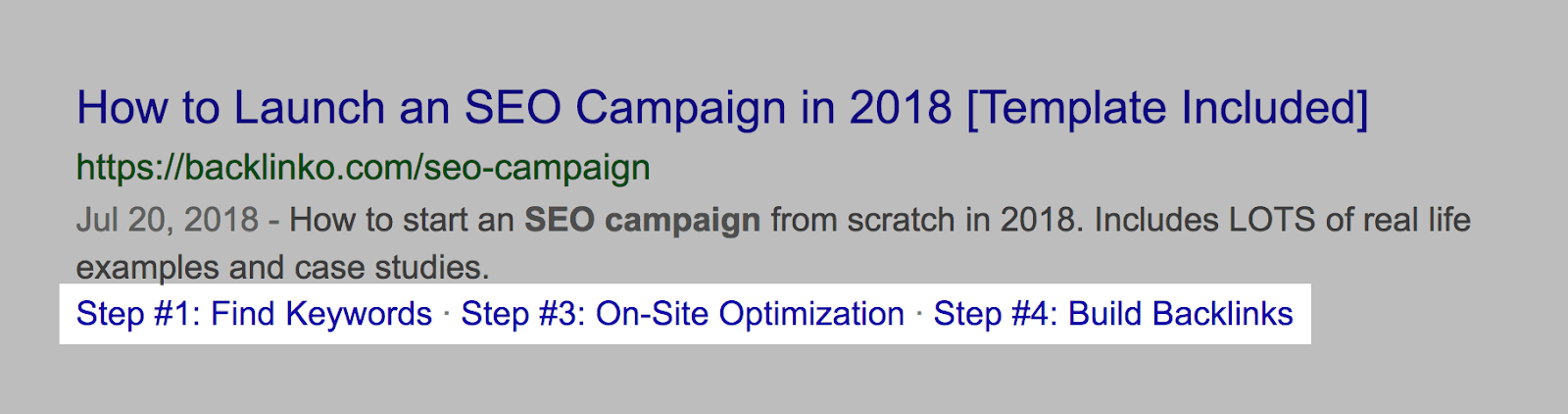The height and width of the screenshot is (414, 1568).
Task: Click the words "On-Site Optimization"
Action: click(750, 314)
